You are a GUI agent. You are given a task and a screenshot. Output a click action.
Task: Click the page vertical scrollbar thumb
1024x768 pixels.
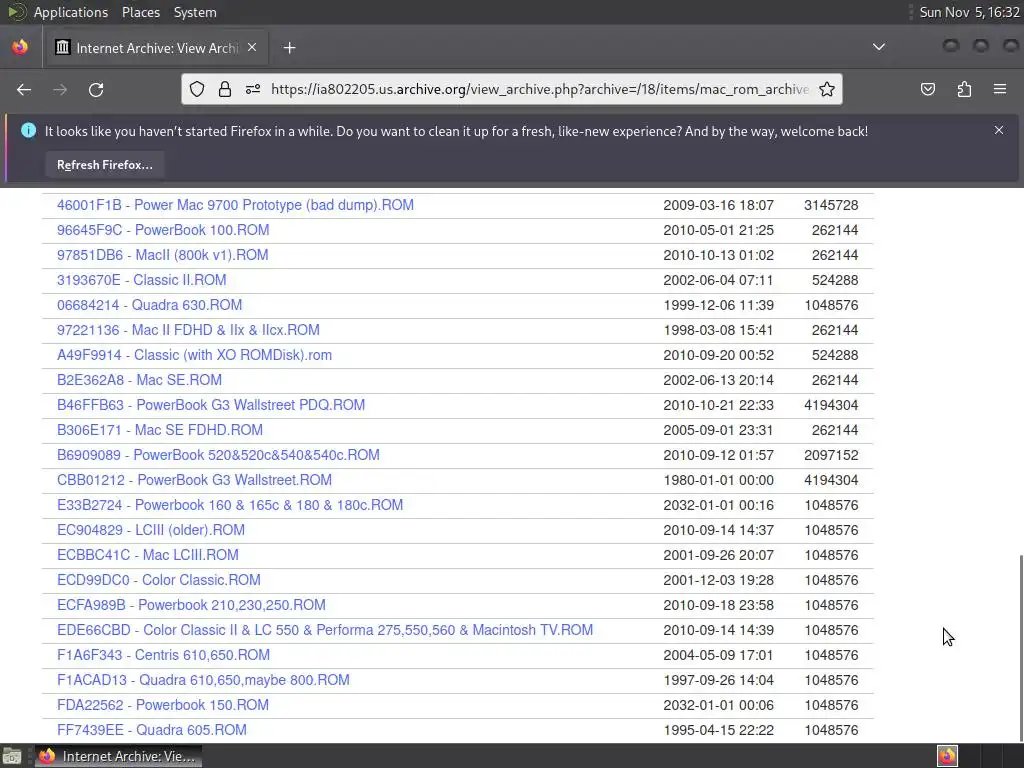pos(1020,648)
